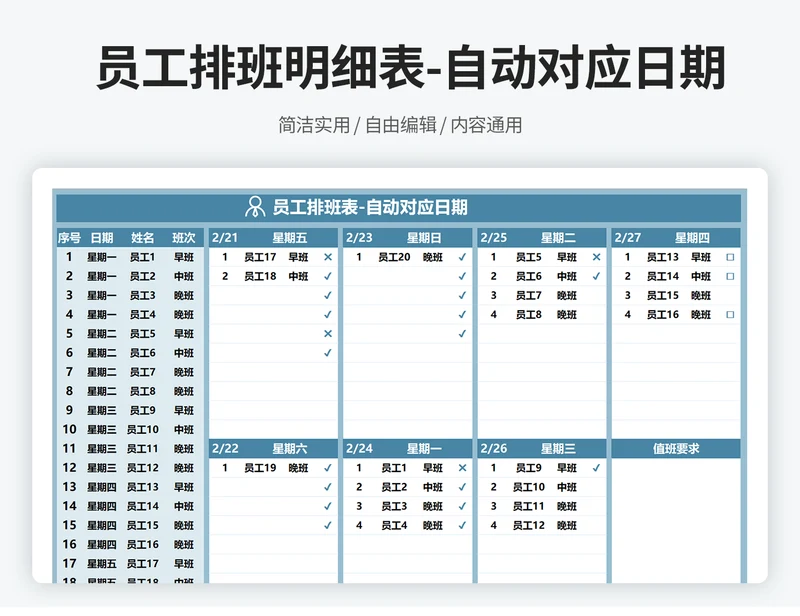Select the 2/27 星期四 date header

[676, 238]
